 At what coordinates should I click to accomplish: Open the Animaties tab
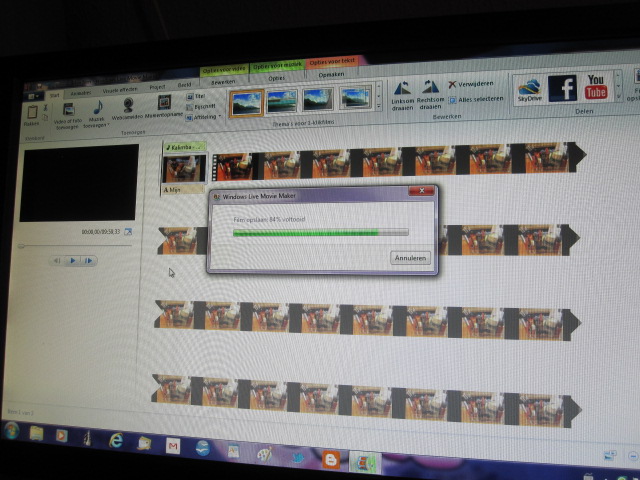(x=81, y=93)
